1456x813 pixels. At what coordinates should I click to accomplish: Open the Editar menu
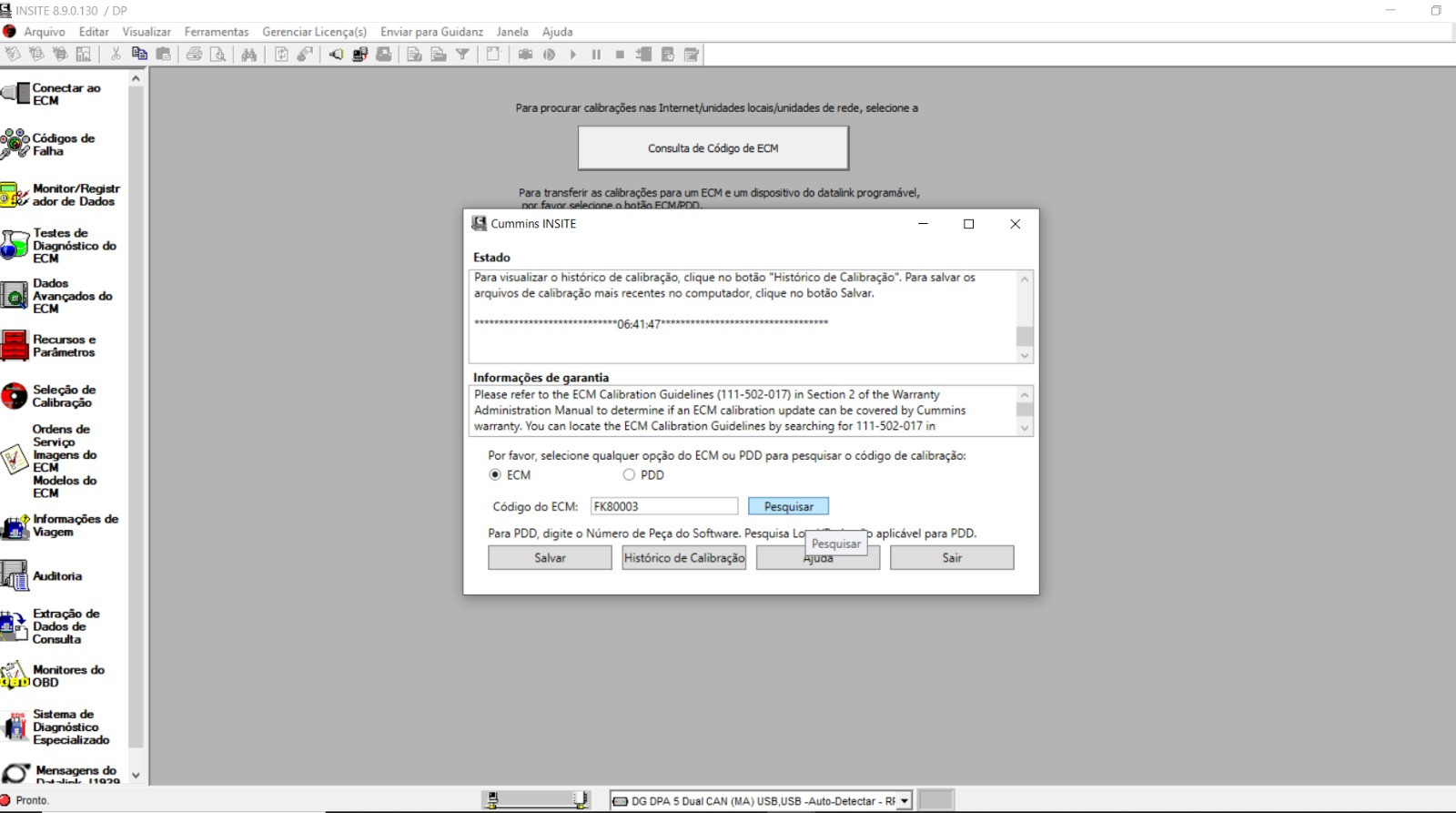94,32
